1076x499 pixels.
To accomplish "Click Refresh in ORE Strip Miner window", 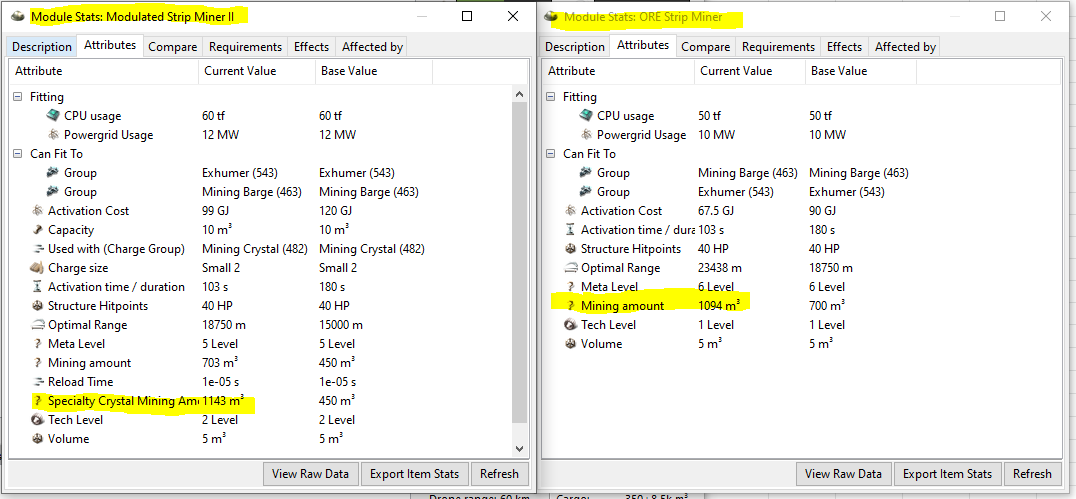I will [1032, 474].
